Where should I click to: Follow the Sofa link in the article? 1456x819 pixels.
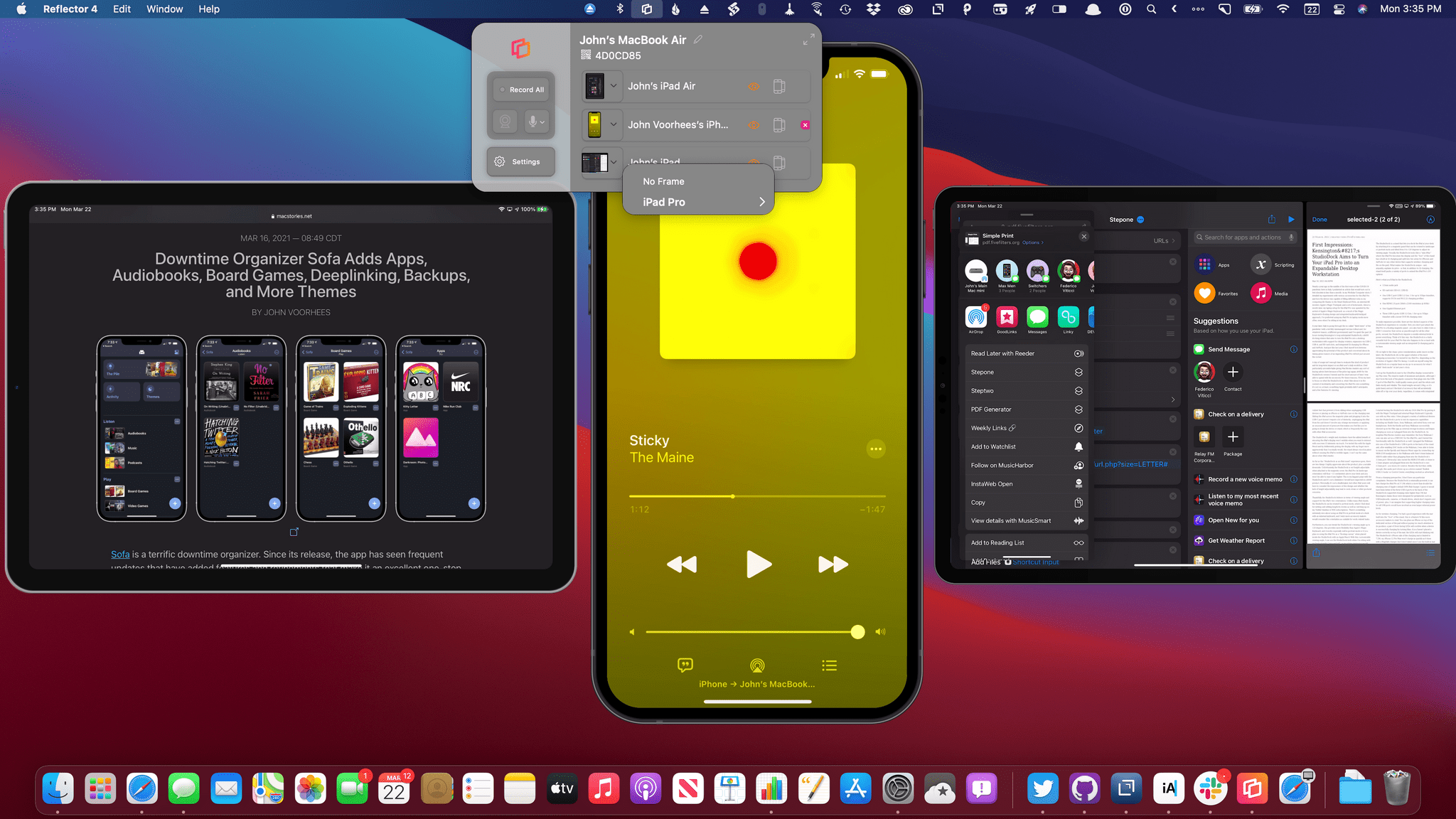click(120, 554)
